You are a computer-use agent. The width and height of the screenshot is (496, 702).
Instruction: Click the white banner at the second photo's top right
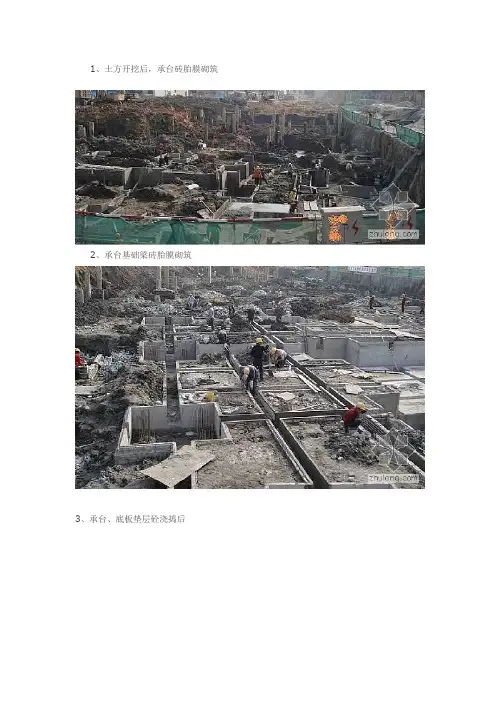pyautogui.click(x=363, y=270)
